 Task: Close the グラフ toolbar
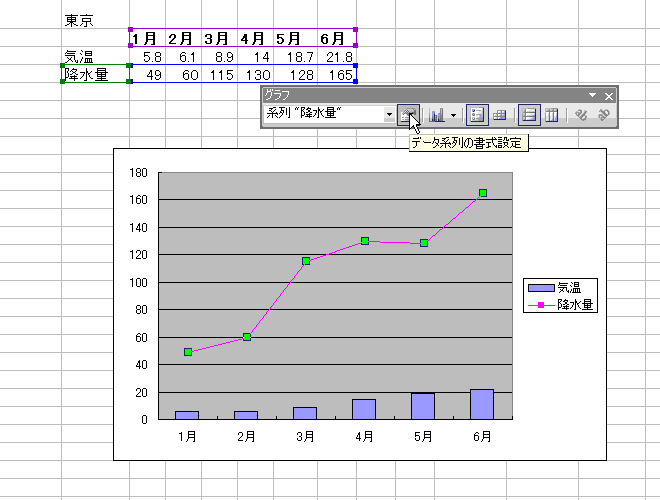point(609,96)
